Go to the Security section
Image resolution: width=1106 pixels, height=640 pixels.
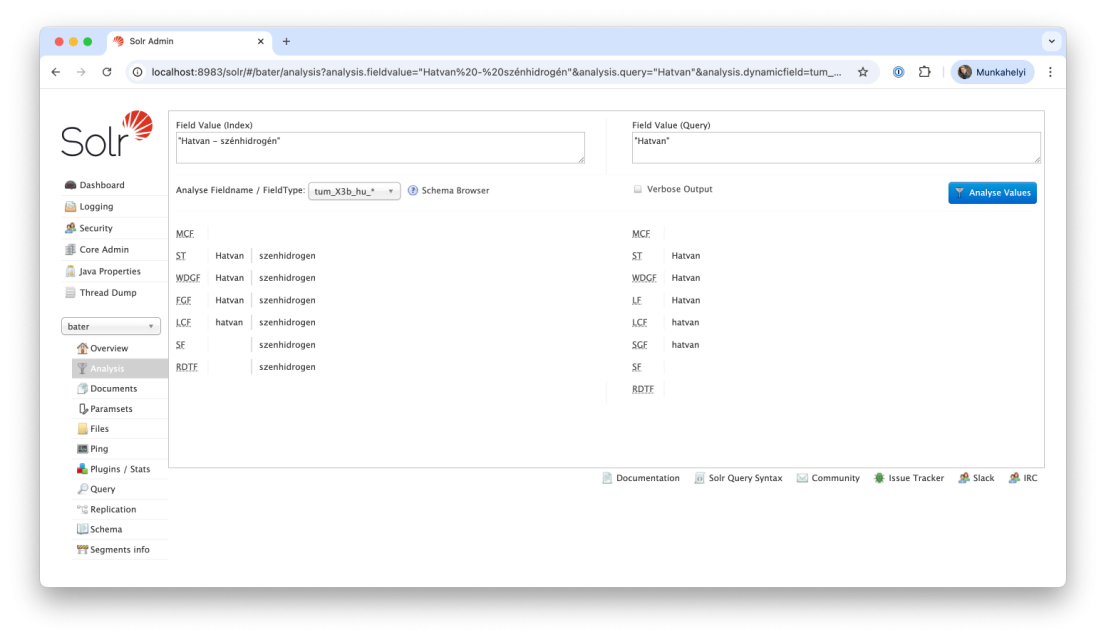point(96,228)
